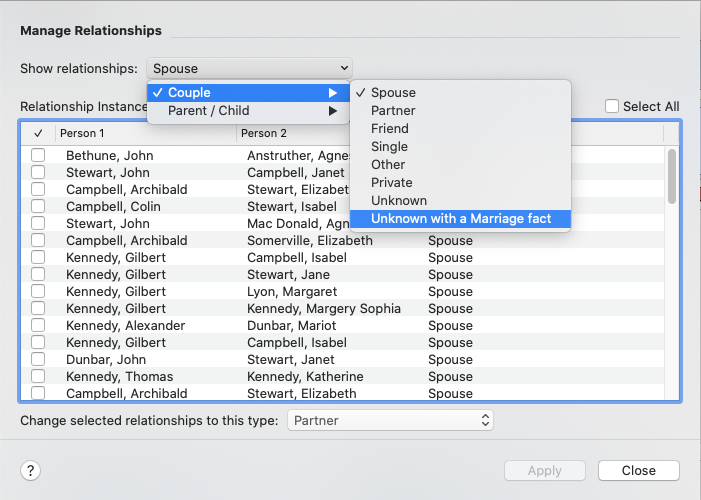Open the change relationship type Partner dropdown

(x=390, y=421)
